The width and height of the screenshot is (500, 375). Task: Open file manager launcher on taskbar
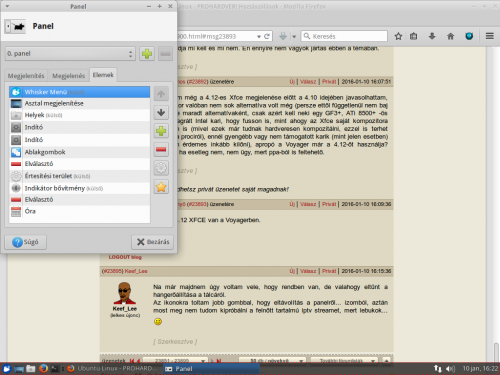click(x=31, y=369)
